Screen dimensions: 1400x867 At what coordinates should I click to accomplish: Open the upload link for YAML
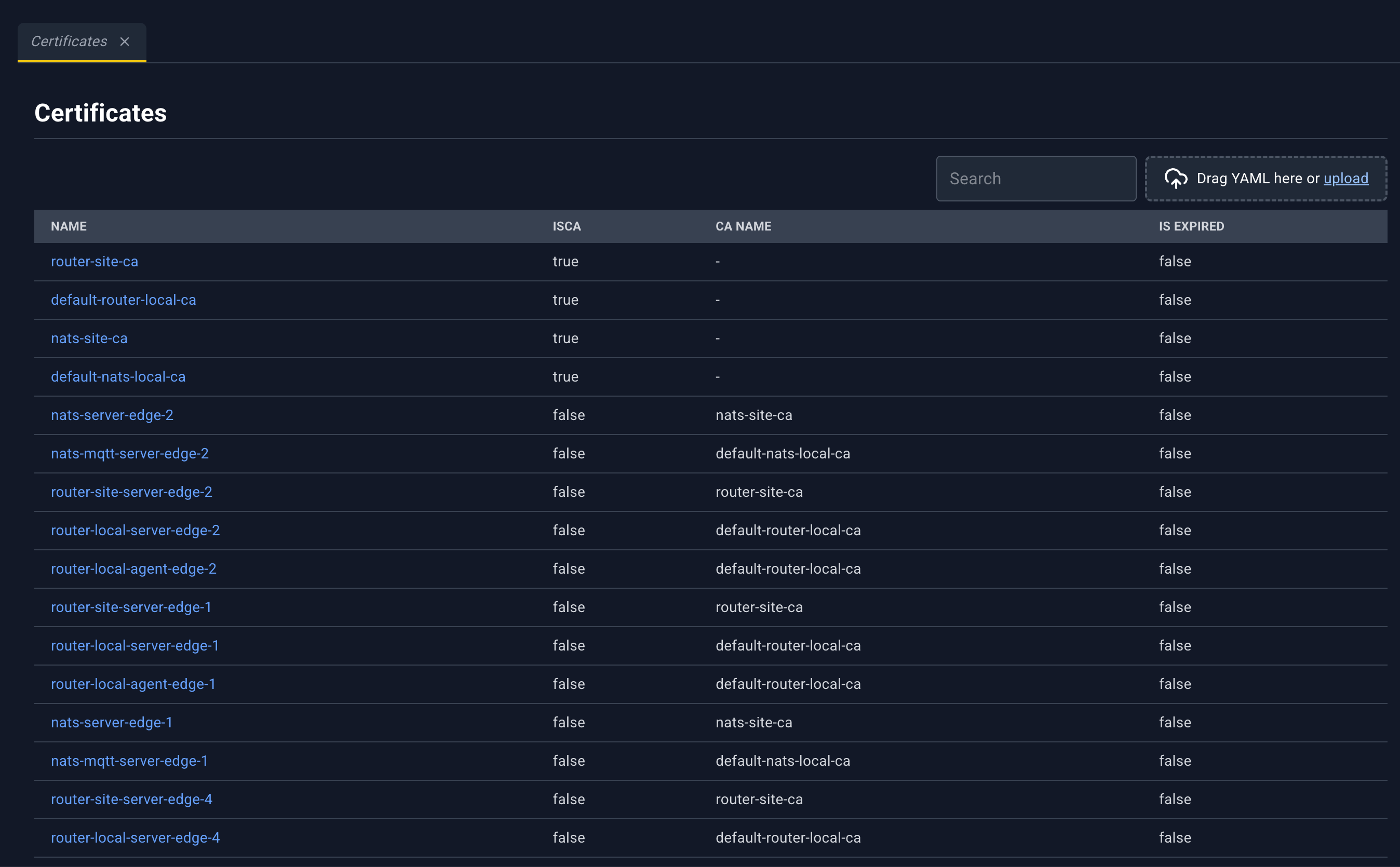1345,178
